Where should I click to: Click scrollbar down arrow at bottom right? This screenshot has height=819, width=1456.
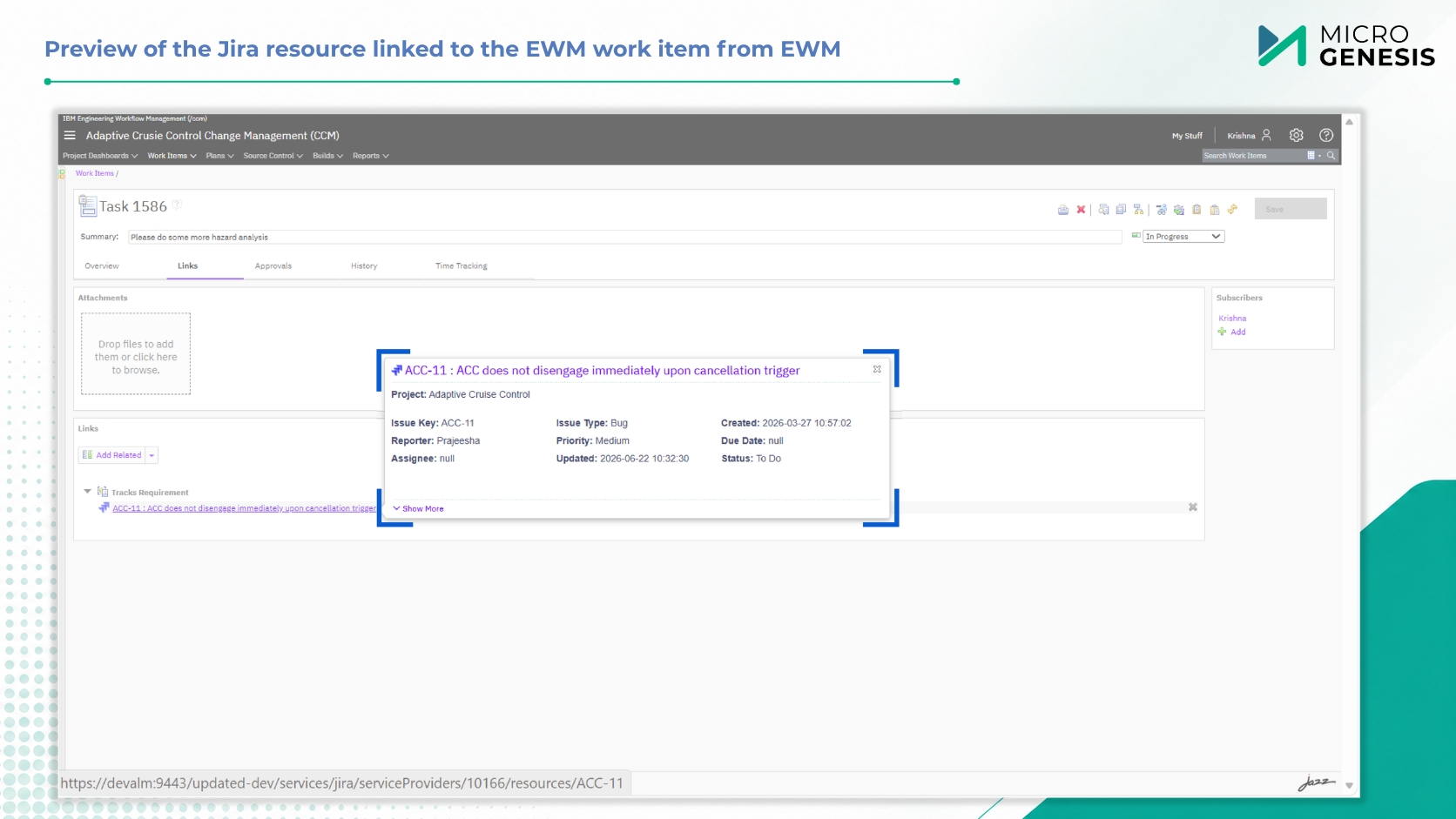tap(1349, 785)
